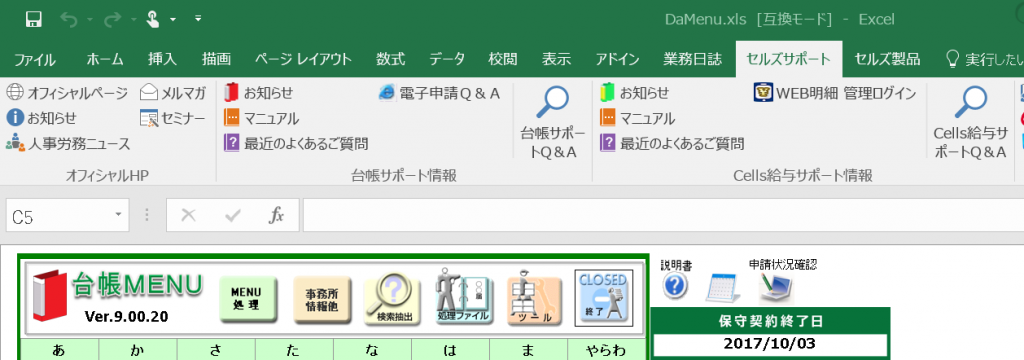
Task: Expand the Name Box dropdown arrow
Action: (x=118, y=215)
